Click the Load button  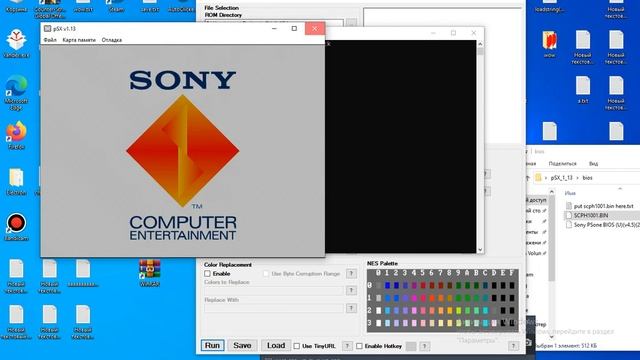pyautogui.click(x=276, y=345)
